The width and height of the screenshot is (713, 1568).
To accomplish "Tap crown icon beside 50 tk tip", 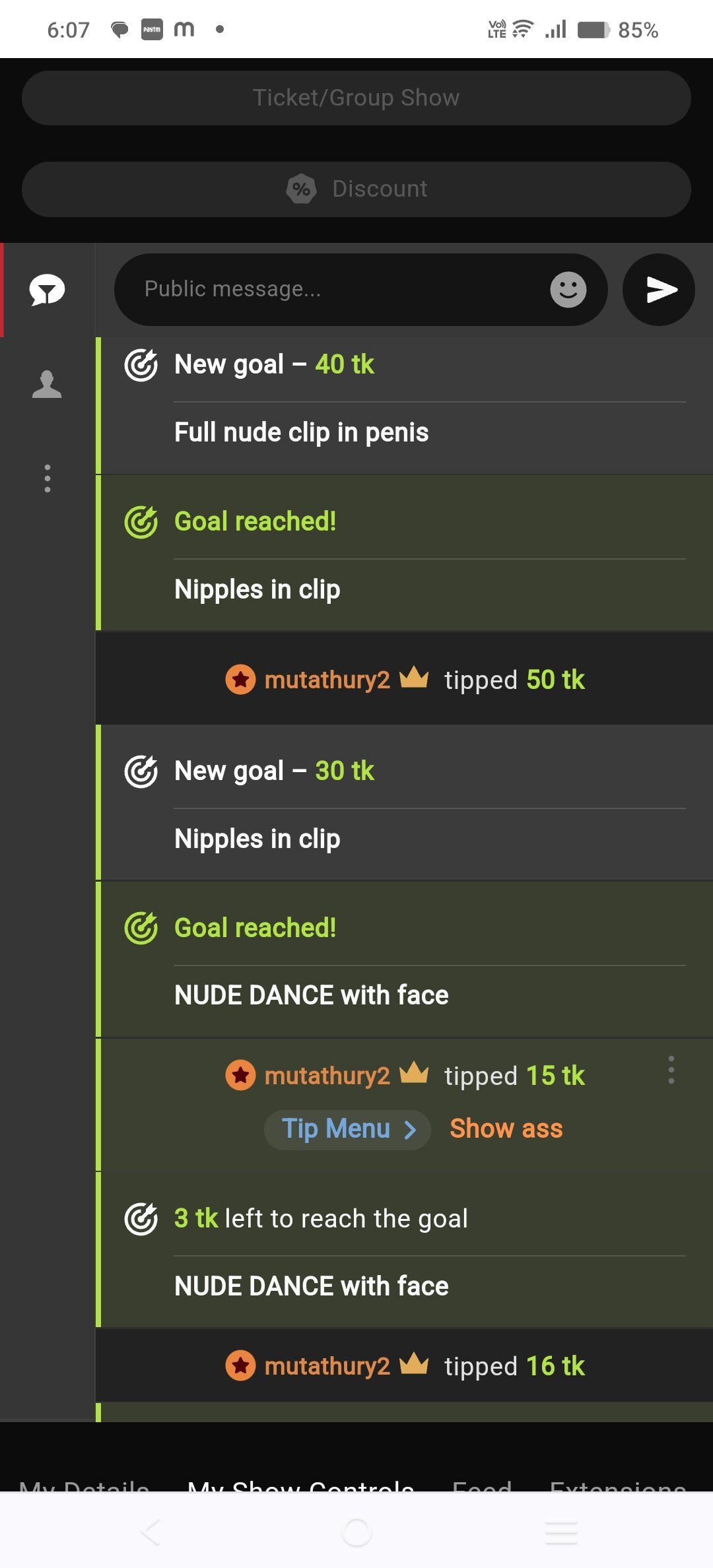I will tap(414, 677).
